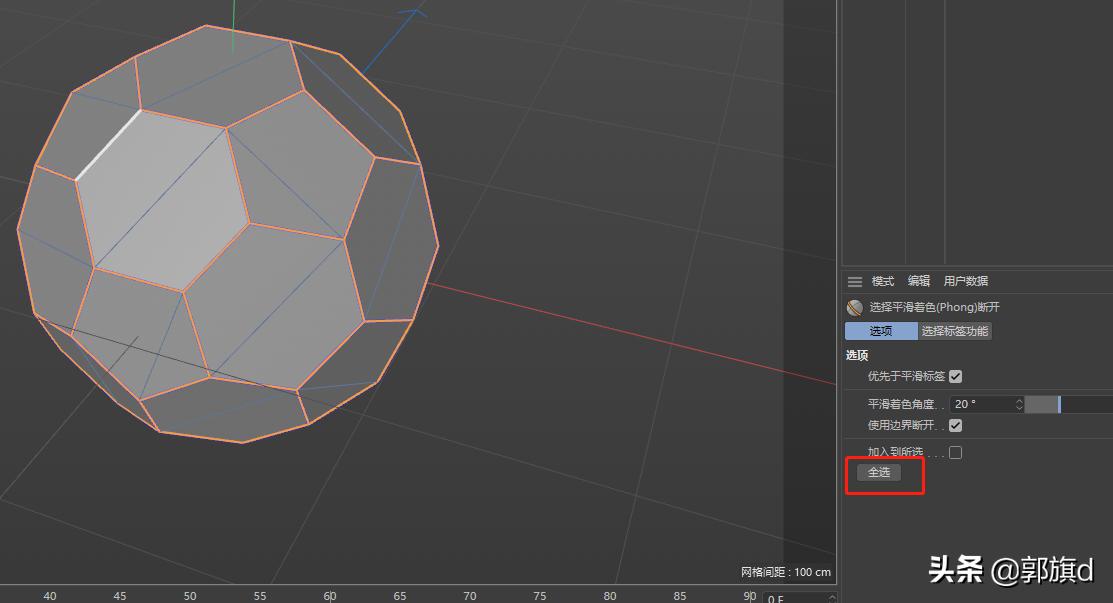Click the 网格间距 100 cm status label
Screen dimensions: 1113x603
click(784, 572)
